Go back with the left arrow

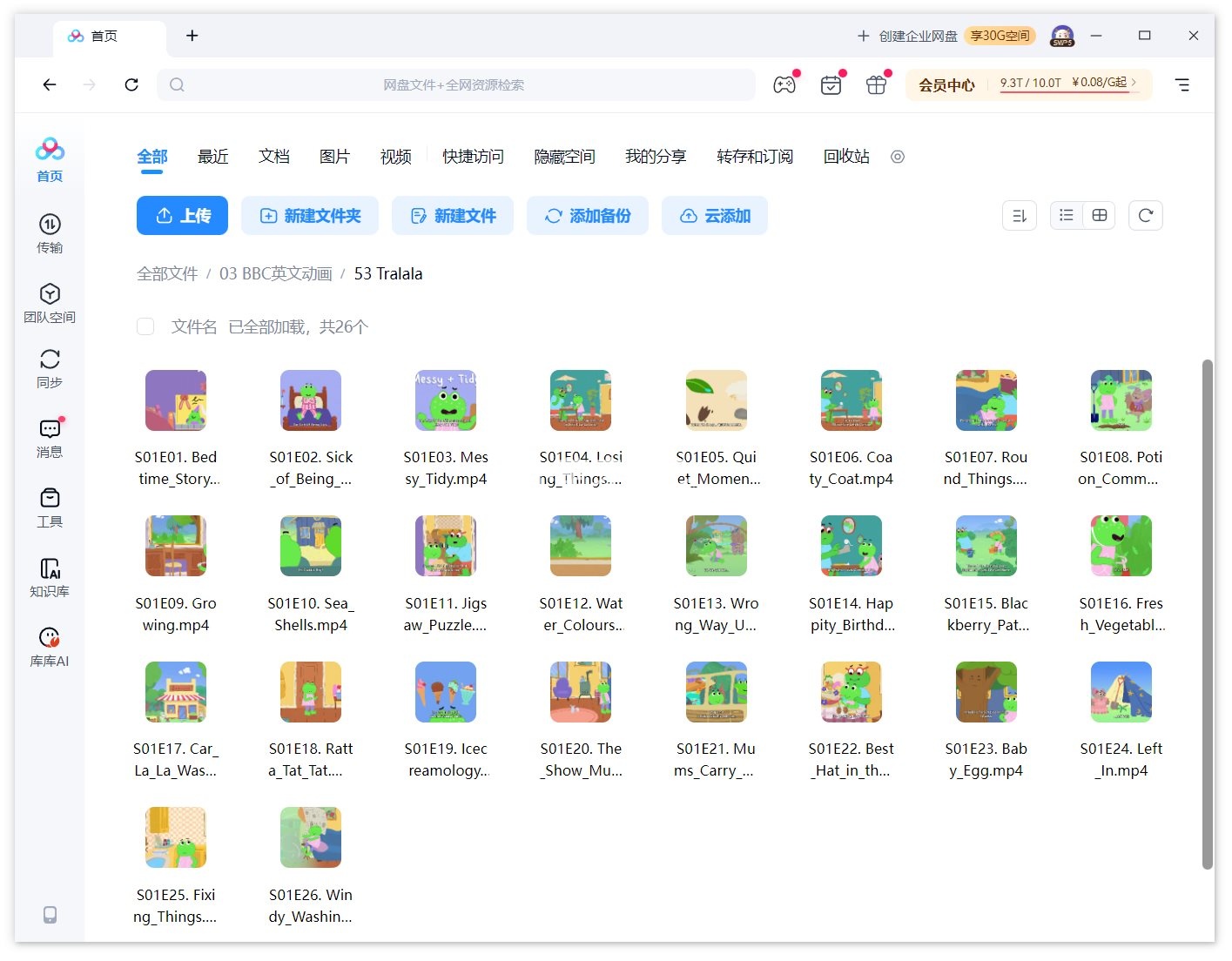pyautogui.click(x=50, y=84)
